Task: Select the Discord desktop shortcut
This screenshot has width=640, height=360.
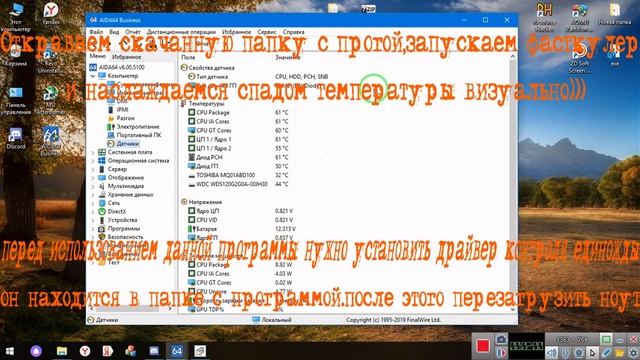Action: 16,138
